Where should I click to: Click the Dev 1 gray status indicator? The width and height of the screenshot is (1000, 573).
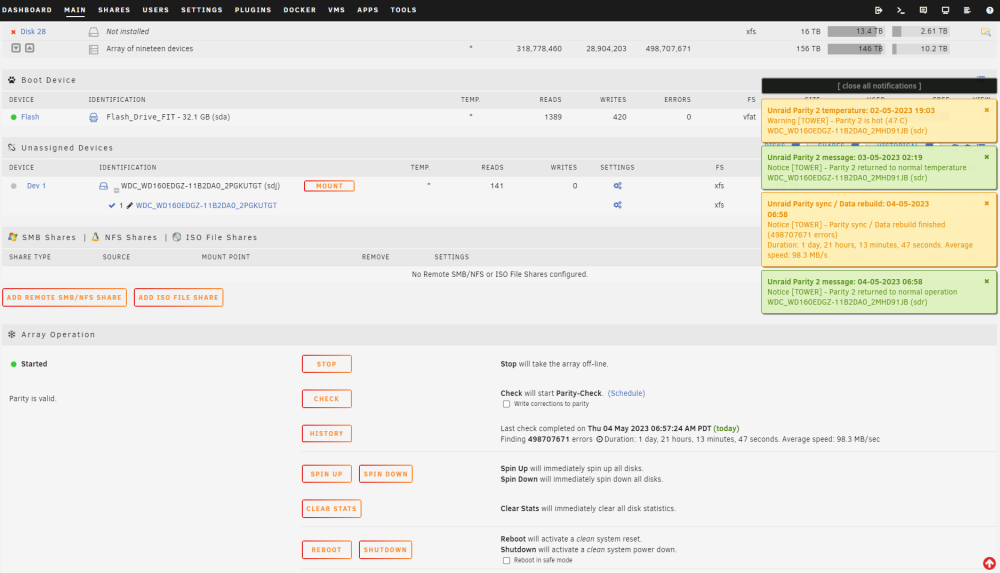coord(13,186)
